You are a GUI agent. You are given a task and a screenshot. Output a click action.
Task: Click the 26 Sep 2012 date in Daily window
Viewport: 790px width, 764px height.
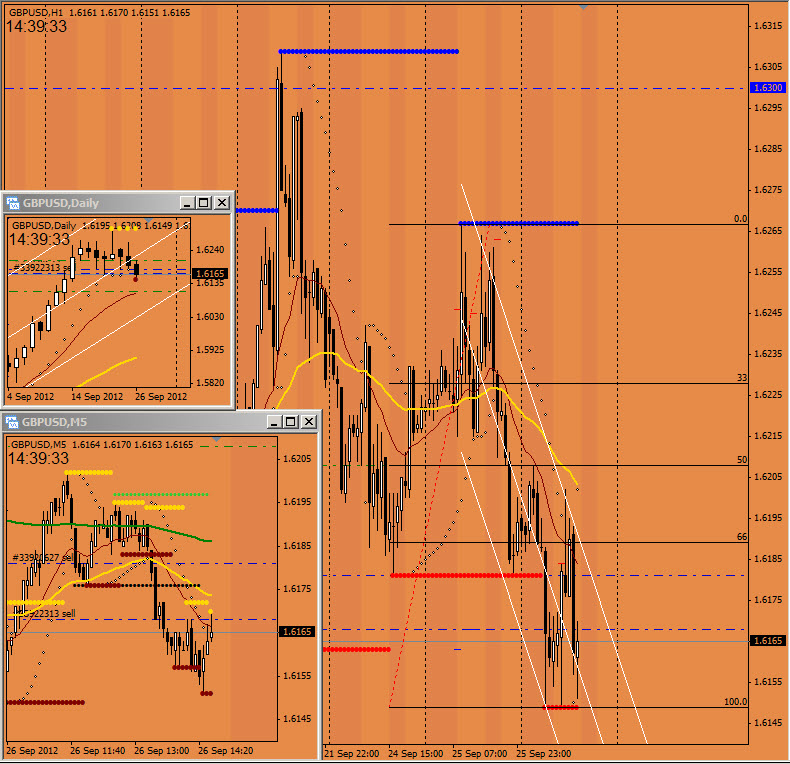click(161, 396)
